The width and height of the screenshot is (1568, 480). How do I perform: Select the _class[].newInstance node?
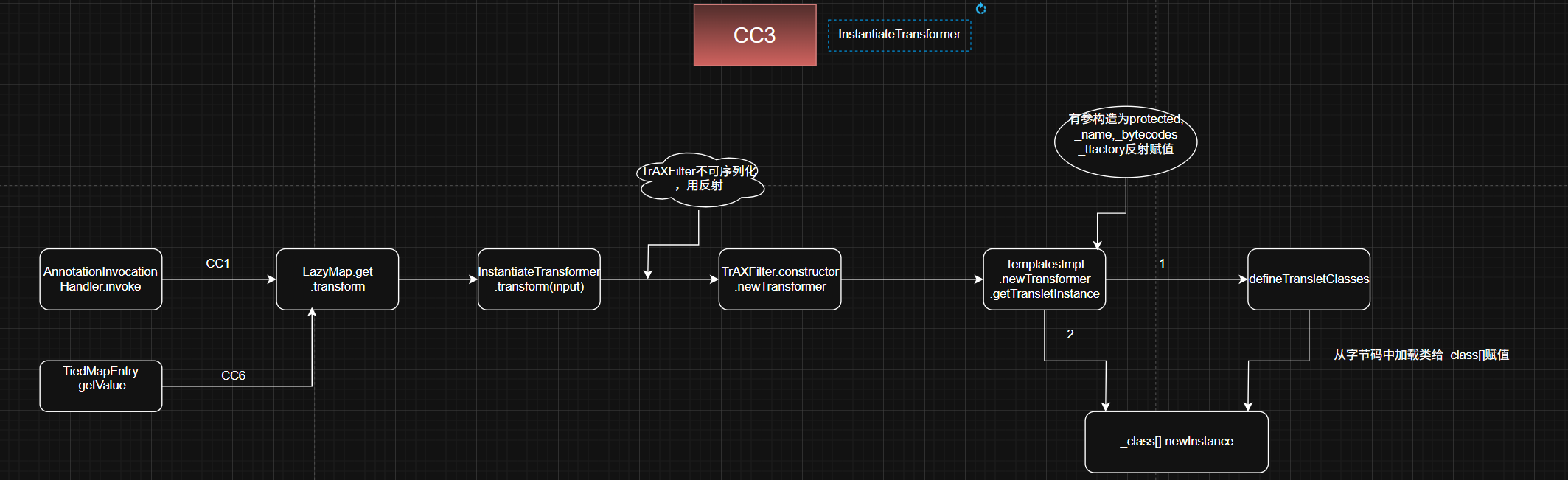point(1176,442)
